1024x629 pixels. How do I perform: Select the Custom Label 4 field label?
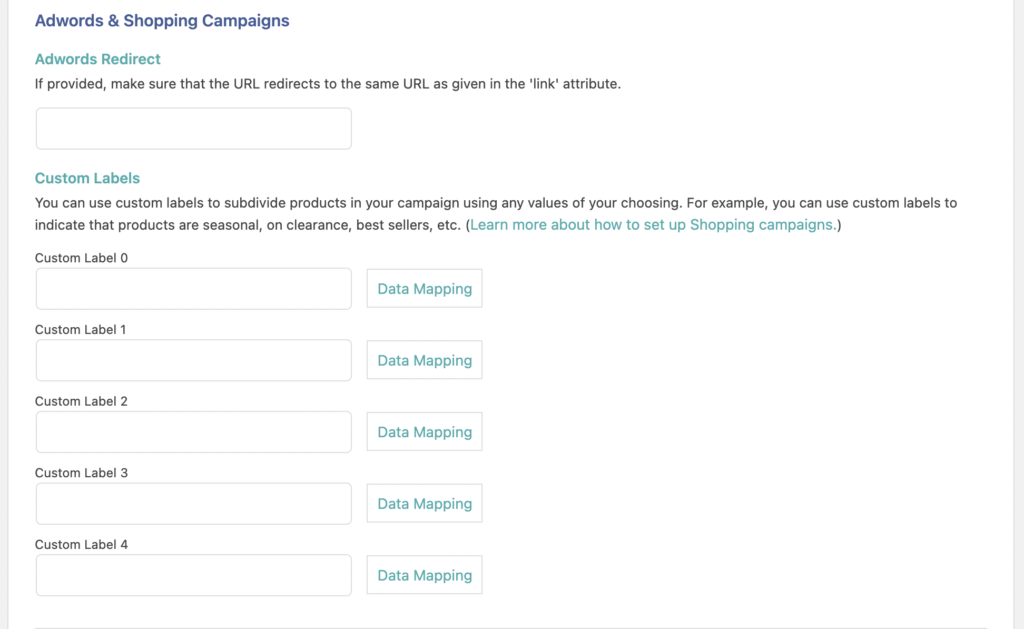[81, 544]
